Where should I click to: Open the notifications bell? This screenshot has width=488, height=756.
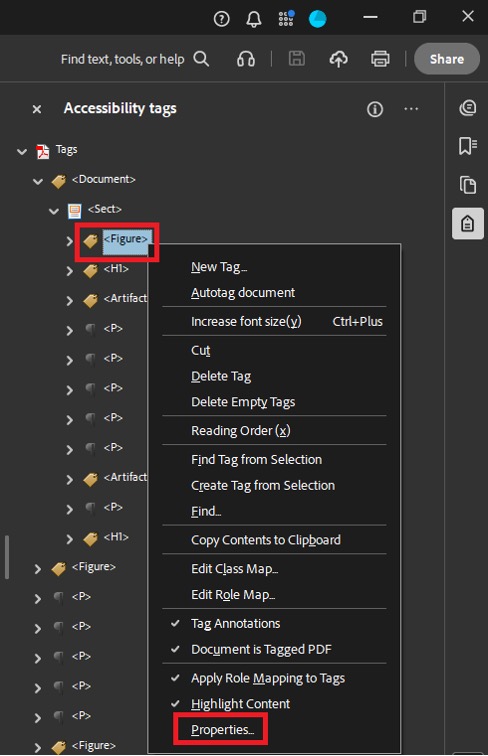(254, 19)
